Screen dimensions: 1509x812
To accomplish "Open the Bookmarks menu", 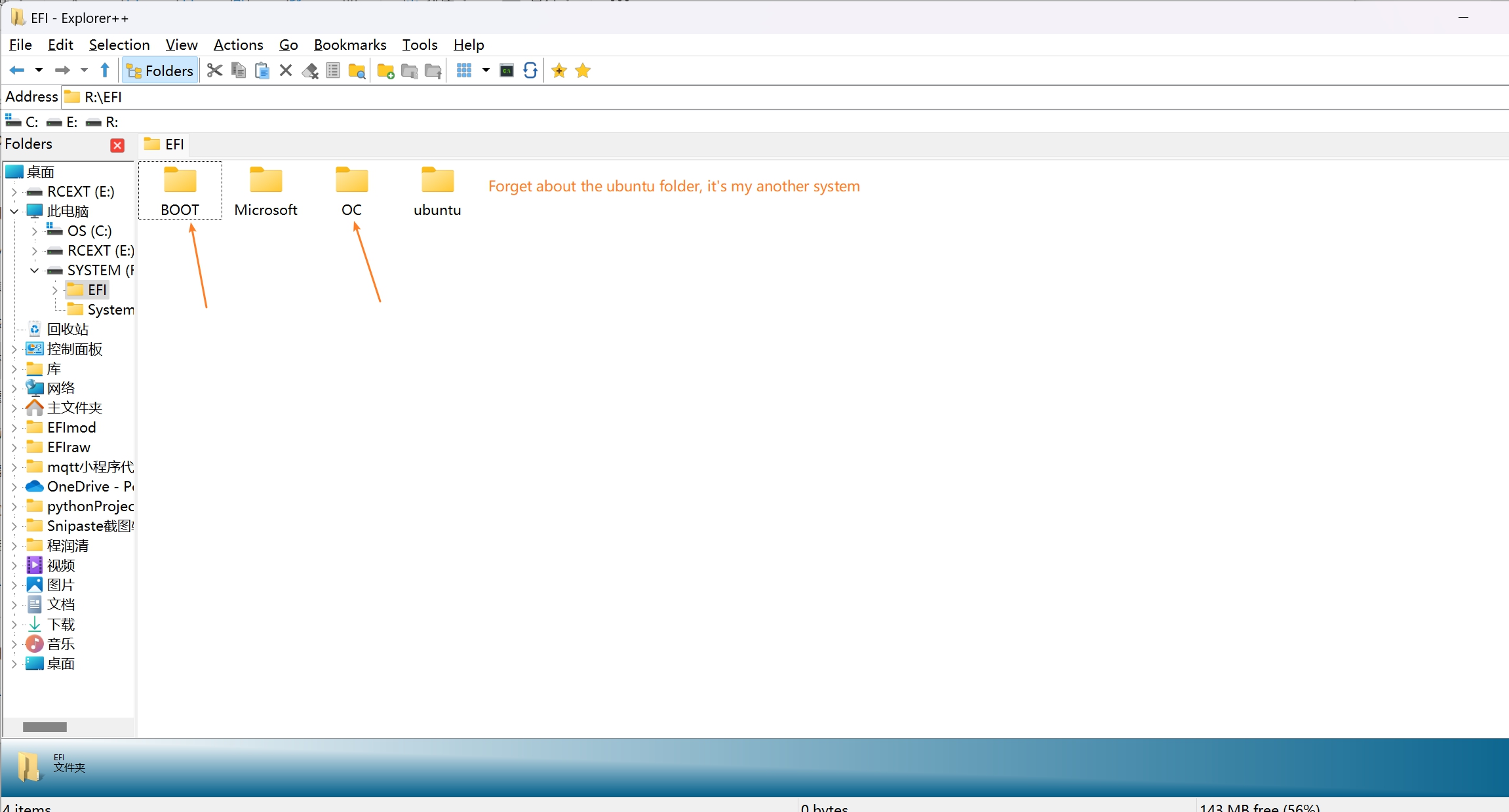I will 349,45.
